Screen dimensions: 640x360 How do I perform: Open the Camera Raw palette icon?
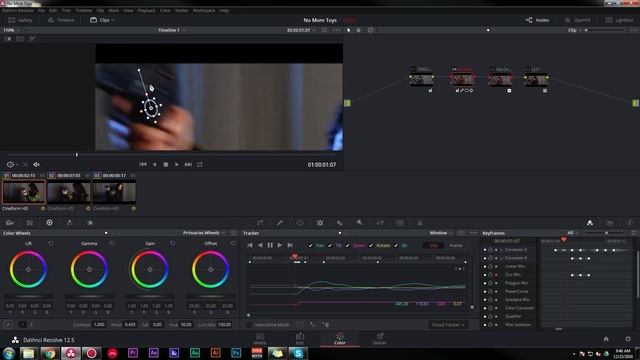(x=10, y=223)
